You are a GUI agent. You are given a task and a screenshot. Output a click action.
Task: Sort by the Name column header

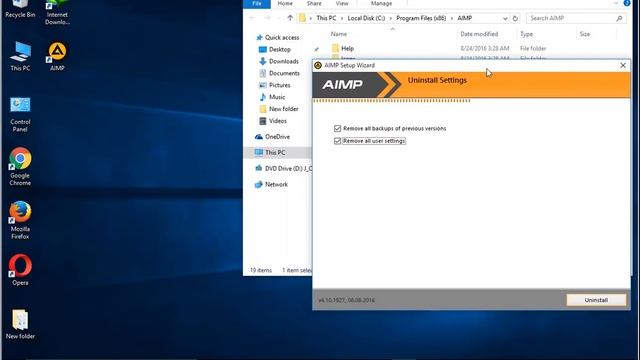[339, 34]
